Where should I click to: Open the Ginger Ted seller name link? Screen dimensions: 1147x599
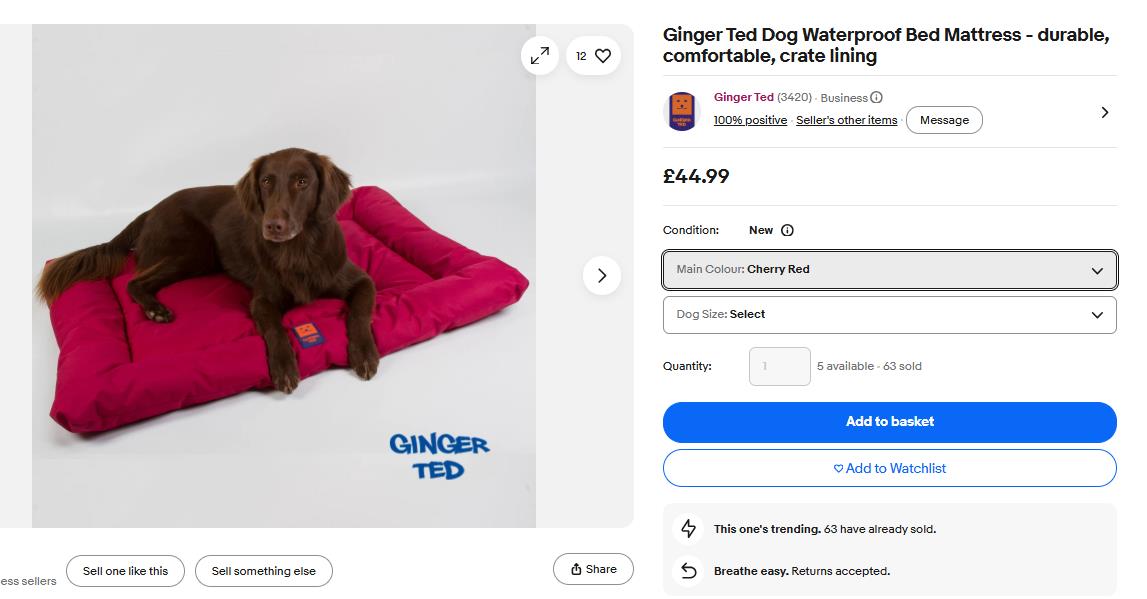743,97
